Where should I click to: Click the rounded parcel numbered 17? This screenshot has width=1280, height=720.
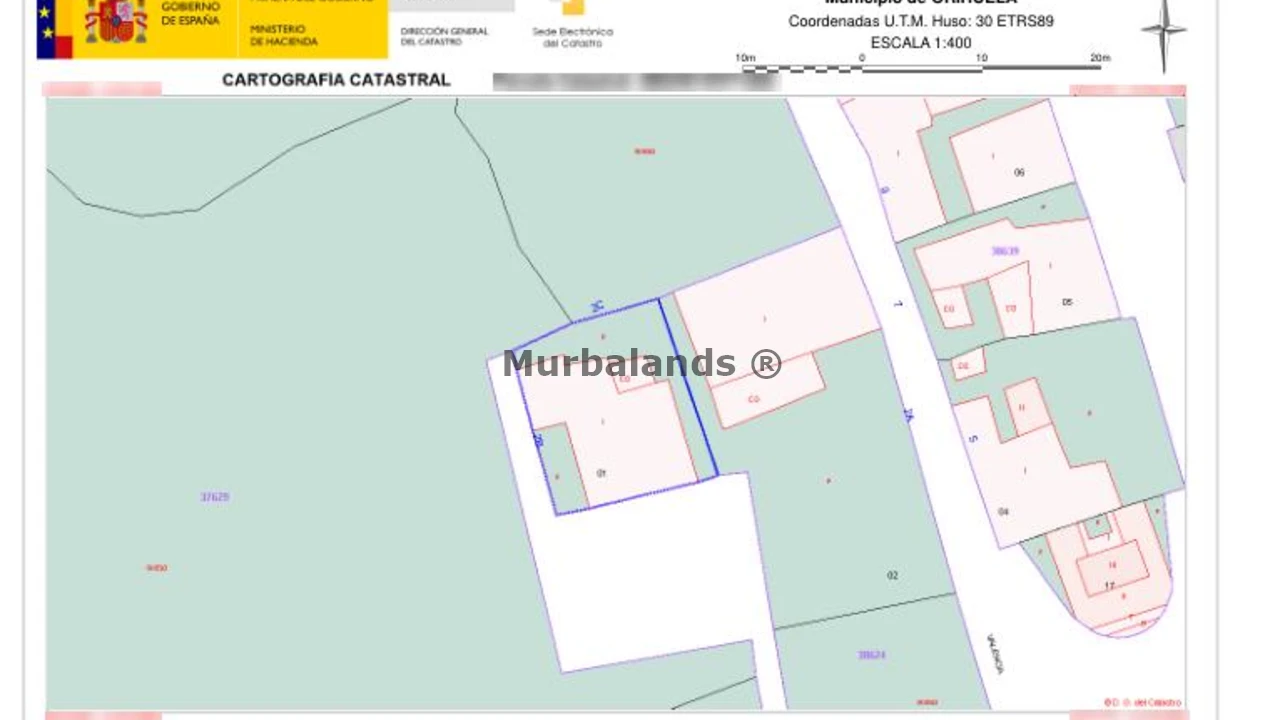1112,580
